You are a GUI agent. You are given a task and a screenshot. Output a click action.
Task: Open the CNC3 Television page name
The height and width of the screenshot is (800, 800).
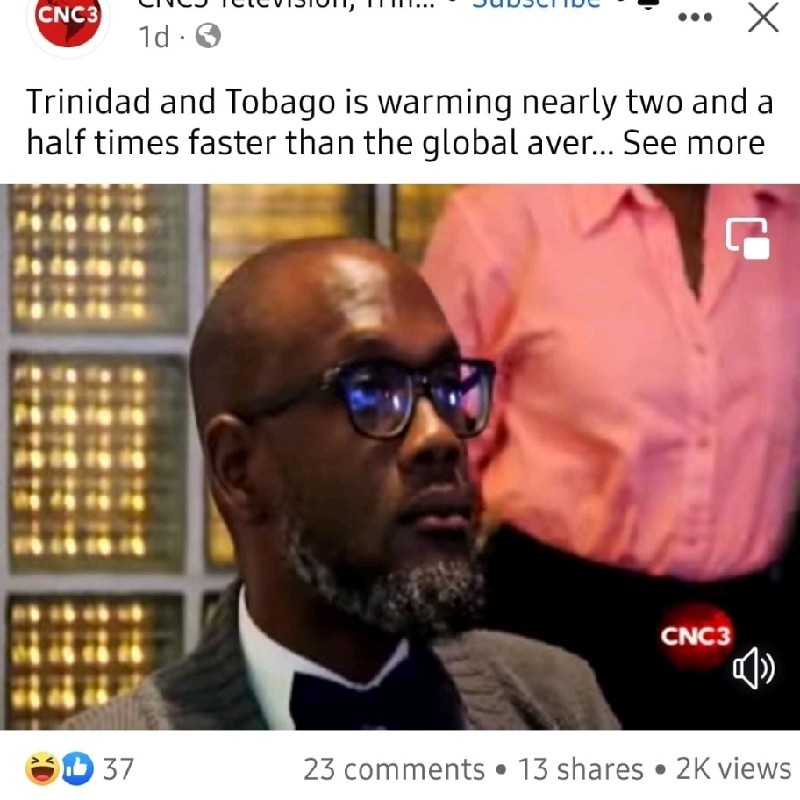[286, 4]
